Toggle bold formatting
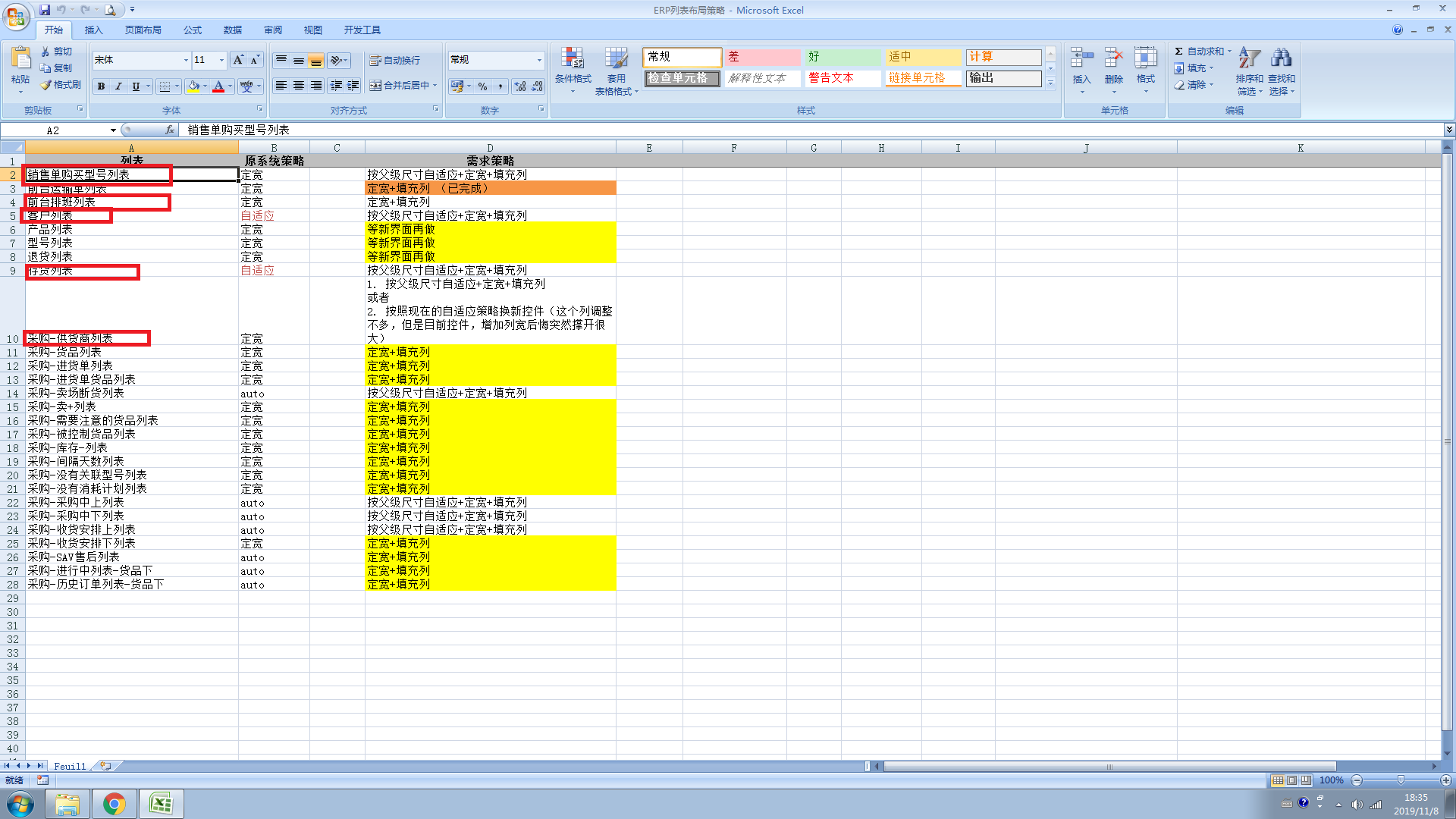The width and height of the screenshot is (1456, 819). tap(101, 86)
